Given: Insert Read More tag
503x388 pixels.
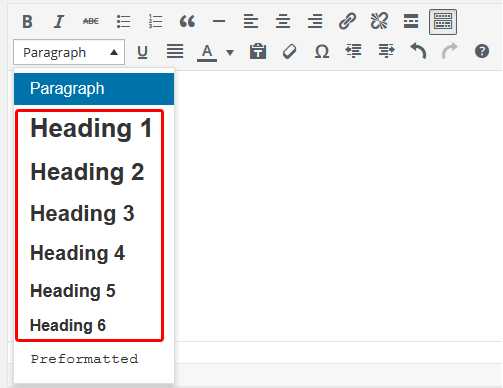Looking at the screenshot, I should (411, 22).
